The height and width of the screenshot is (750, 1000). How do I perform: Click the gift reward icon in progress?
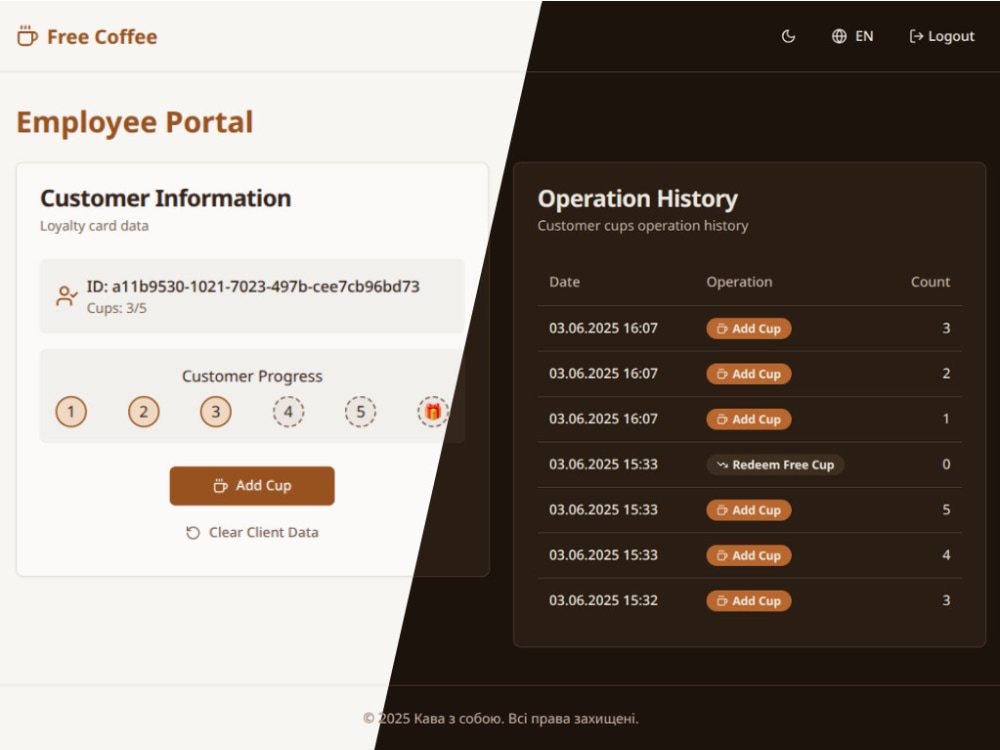pyautogui.click(x=433, y=412)
